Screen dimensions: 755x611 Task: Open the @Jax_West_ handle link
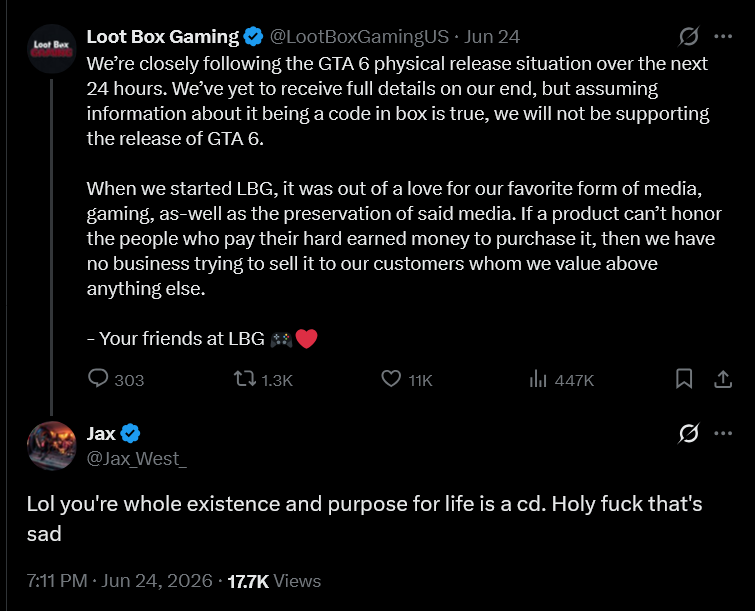(x=136, y=459)
